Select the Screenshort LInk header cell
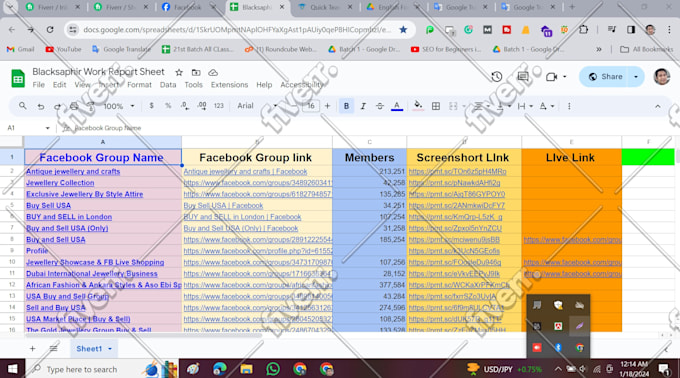This screenshot has width=680, height=378. tap(464, 157)
